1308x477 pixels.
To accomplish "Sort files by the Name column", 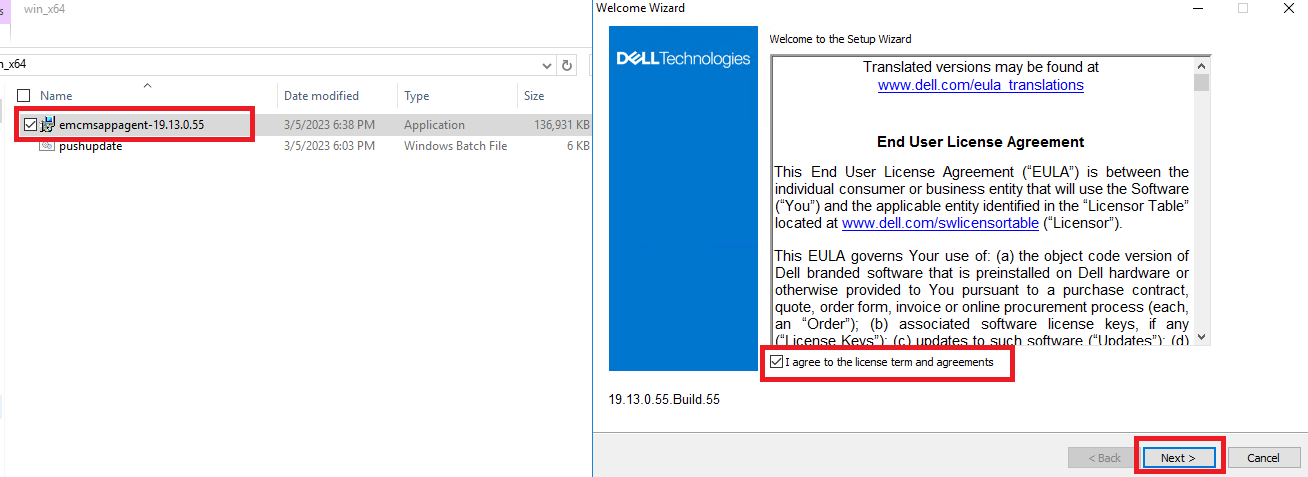I will (56, 96).
